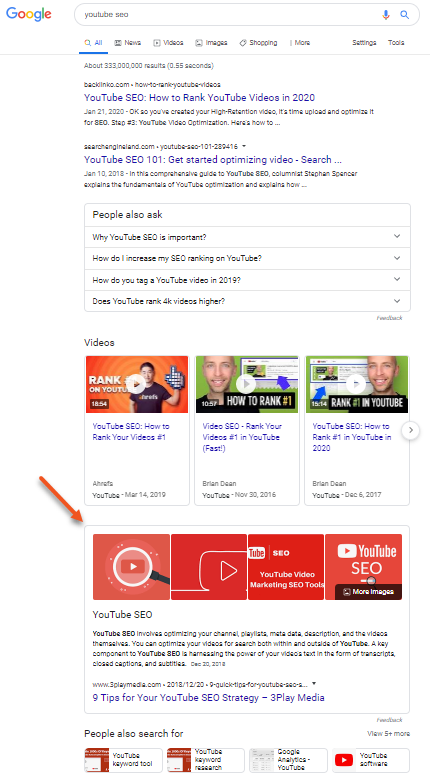The height and width of the screenshot is (780, 430).
Task: Open YouTube SEO: How to Rank Your Videos #1
Action: coord(131,432)
